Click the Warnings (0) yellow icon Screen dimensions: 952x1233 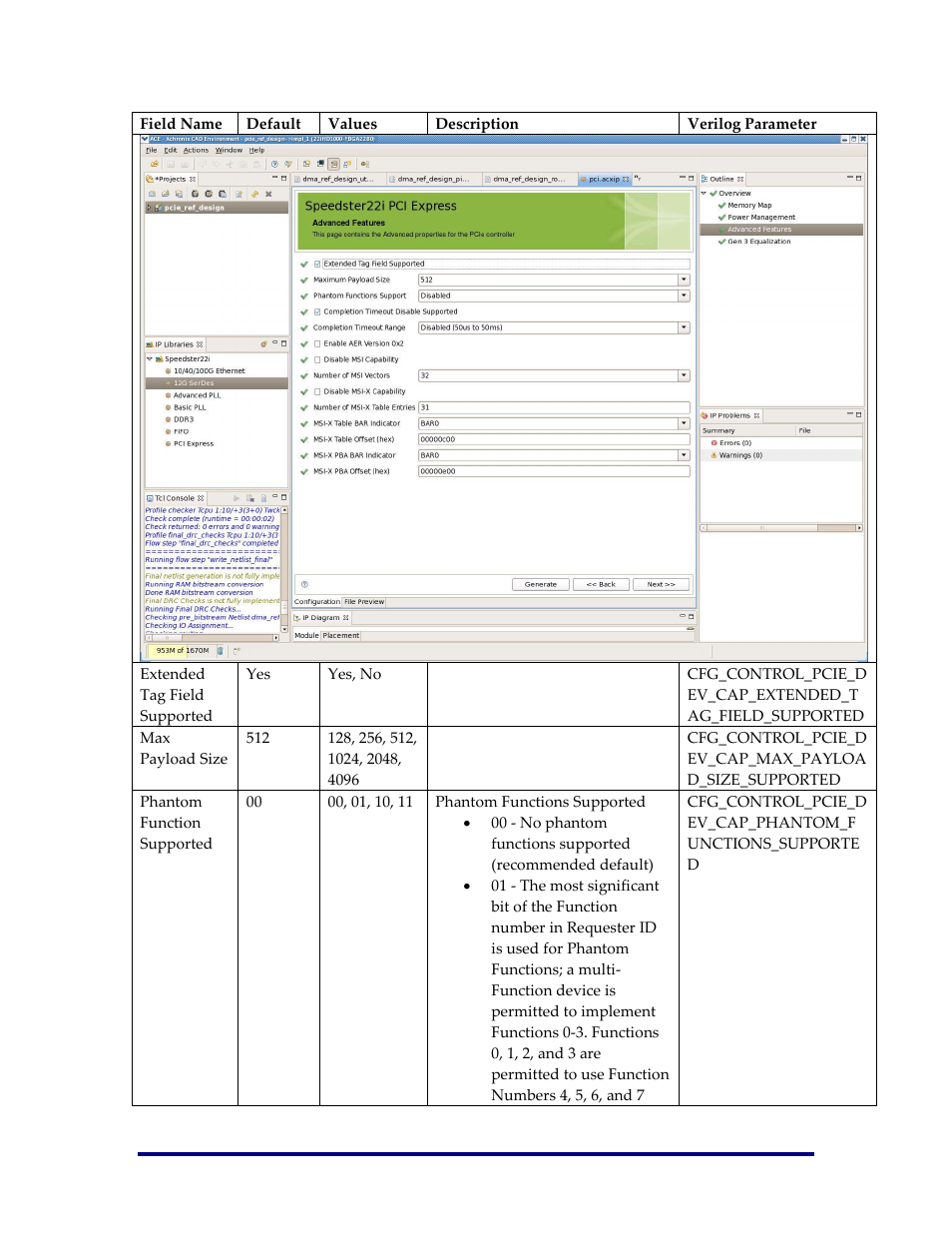pos(714,455)
